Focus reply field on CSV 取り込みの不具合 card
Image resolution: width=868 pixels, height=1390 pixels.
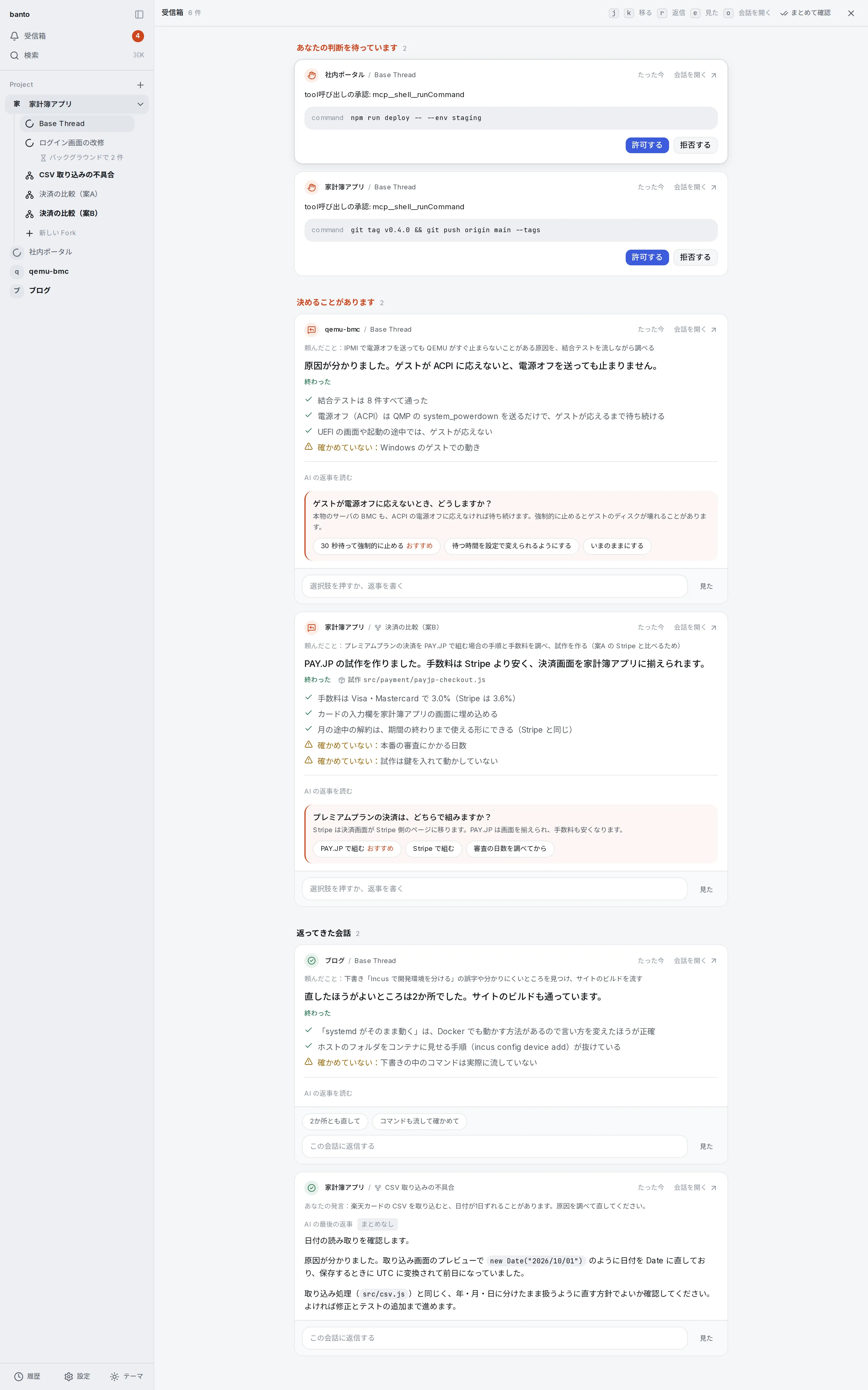pos(494,1338)
